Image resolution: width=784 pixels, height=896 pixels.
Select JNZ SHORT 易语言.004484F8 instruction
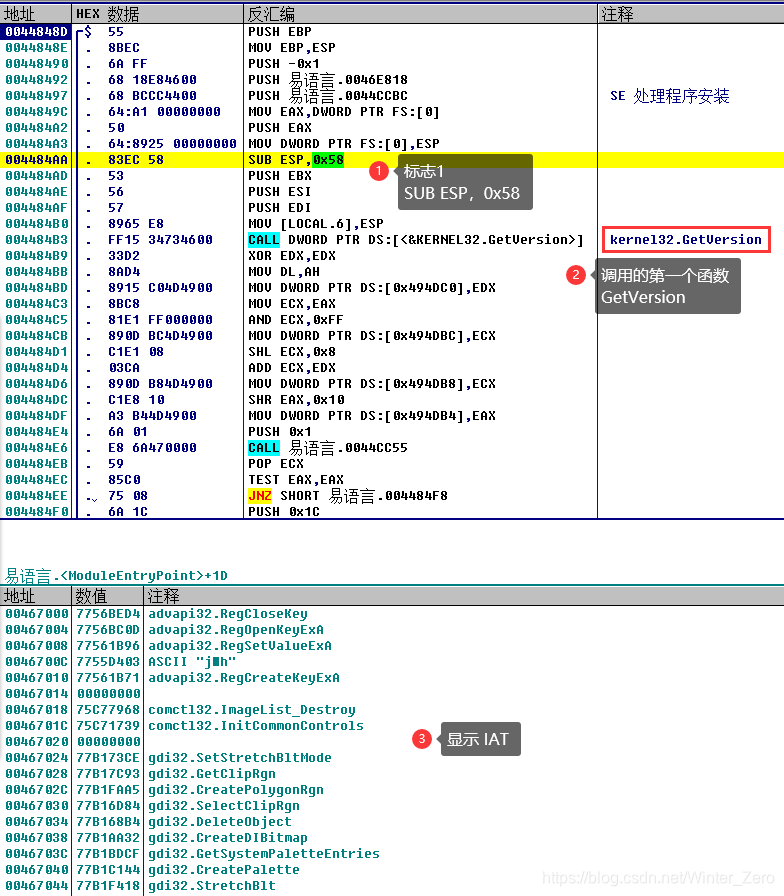click(348, 496)
